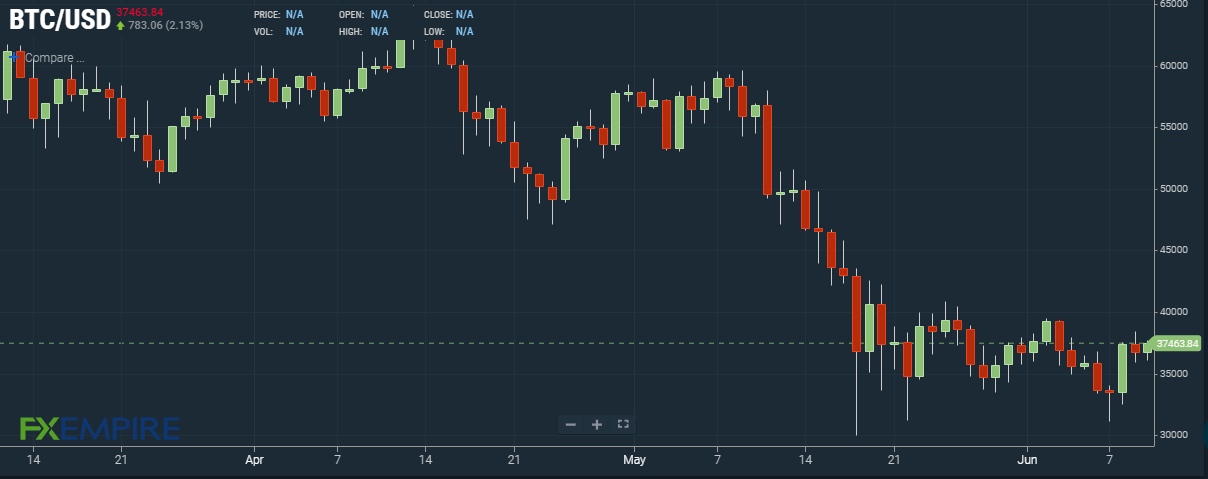Click the LOW: N/A readout
Viewport: 1208px width, 479px height.
tap(449, 32)
